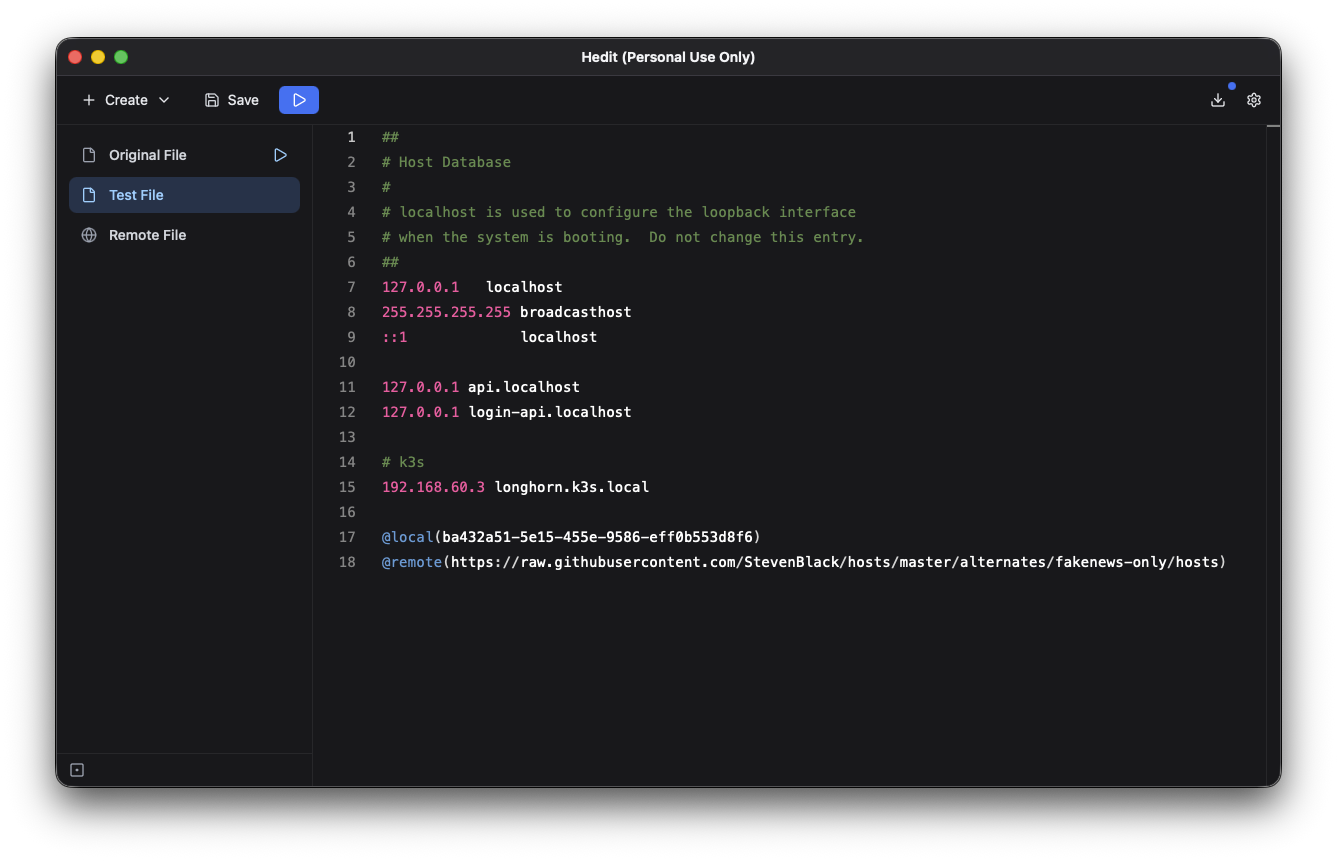The image size is (1337, 861).
Task: Click the raw.githubusercontent.com URL text
Action: (x=834, y=562)
